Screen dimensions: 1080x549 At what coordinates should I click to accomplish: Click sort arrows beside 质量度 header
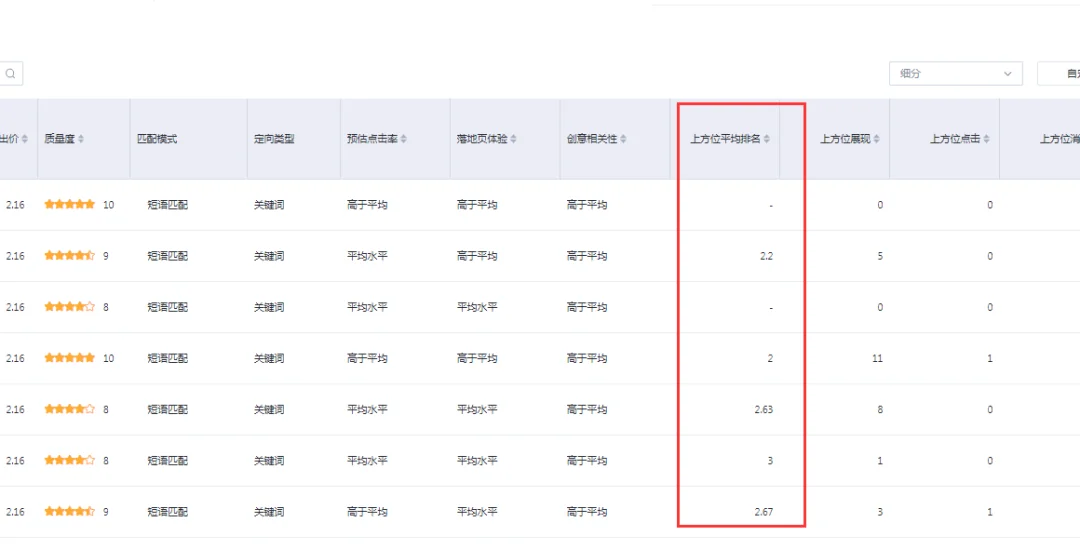tap(81, 139)
